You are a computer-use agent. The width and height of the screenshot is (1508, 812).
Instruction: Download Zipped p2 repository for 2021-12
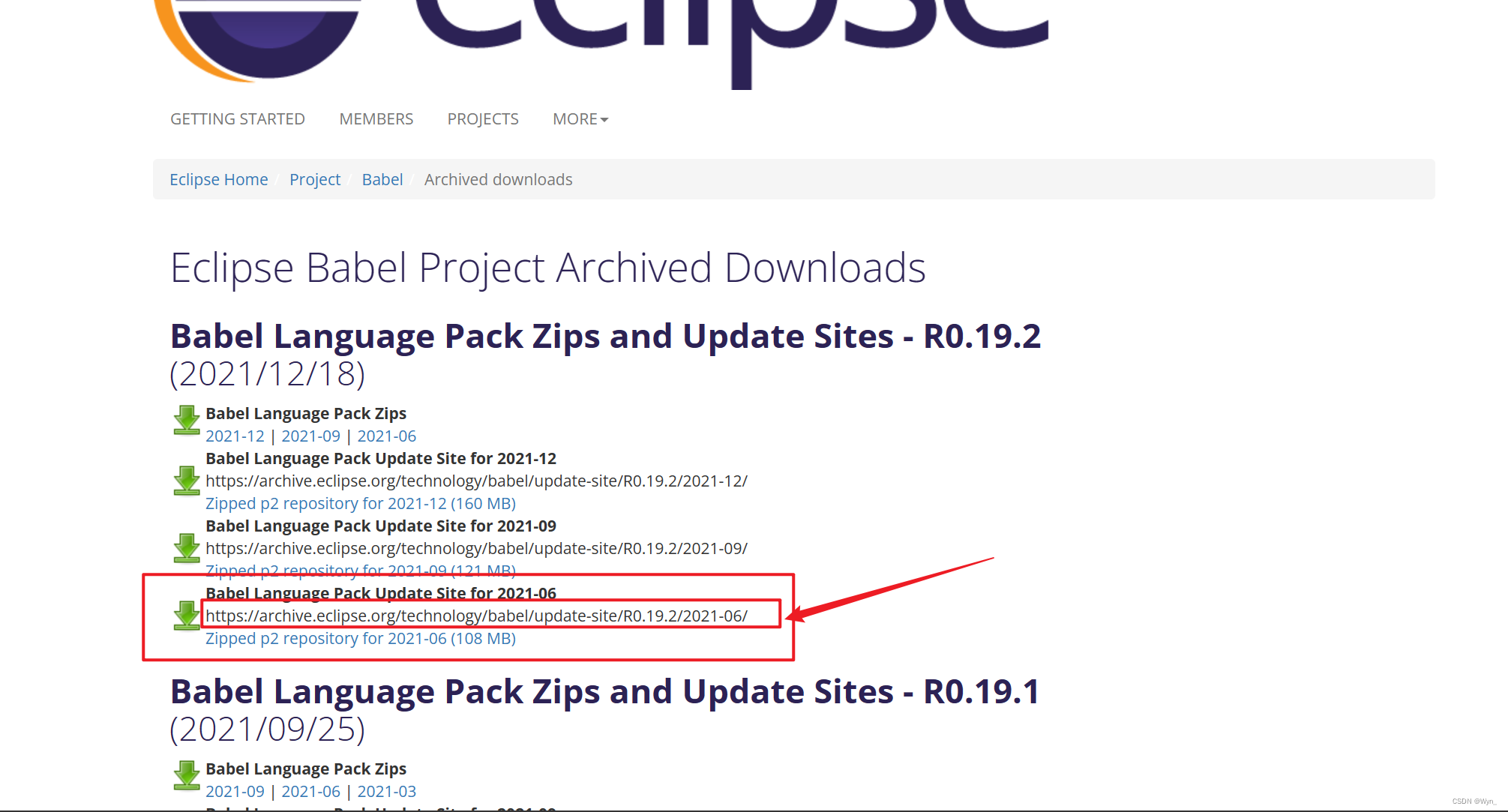pyautogui.click(x=360, y=504)
